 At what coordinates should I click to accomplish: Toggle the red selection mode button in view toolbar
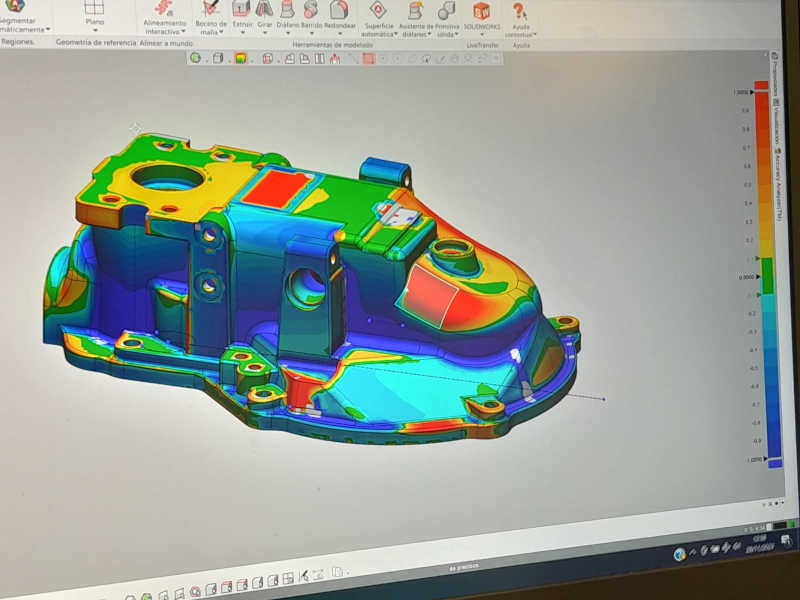tap(368, 59)
